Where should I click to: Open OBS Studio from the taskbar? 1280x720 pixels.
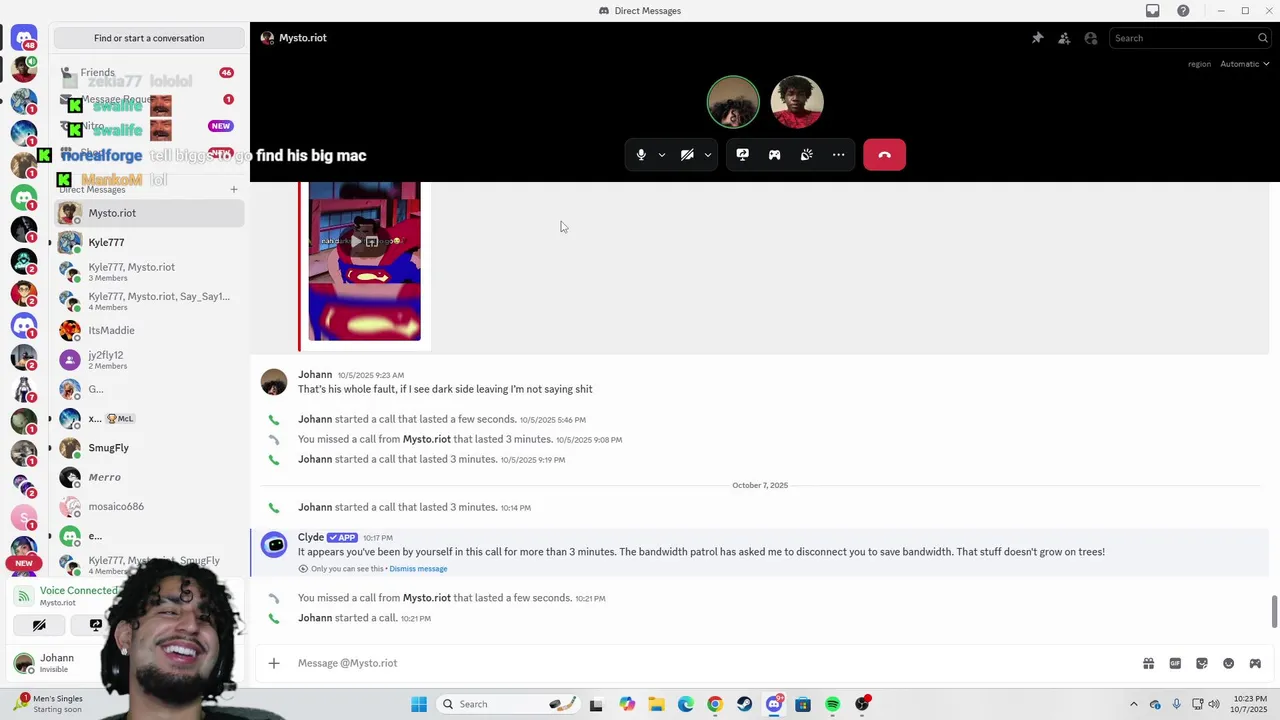pyautogui.click(x=862, y=704)
